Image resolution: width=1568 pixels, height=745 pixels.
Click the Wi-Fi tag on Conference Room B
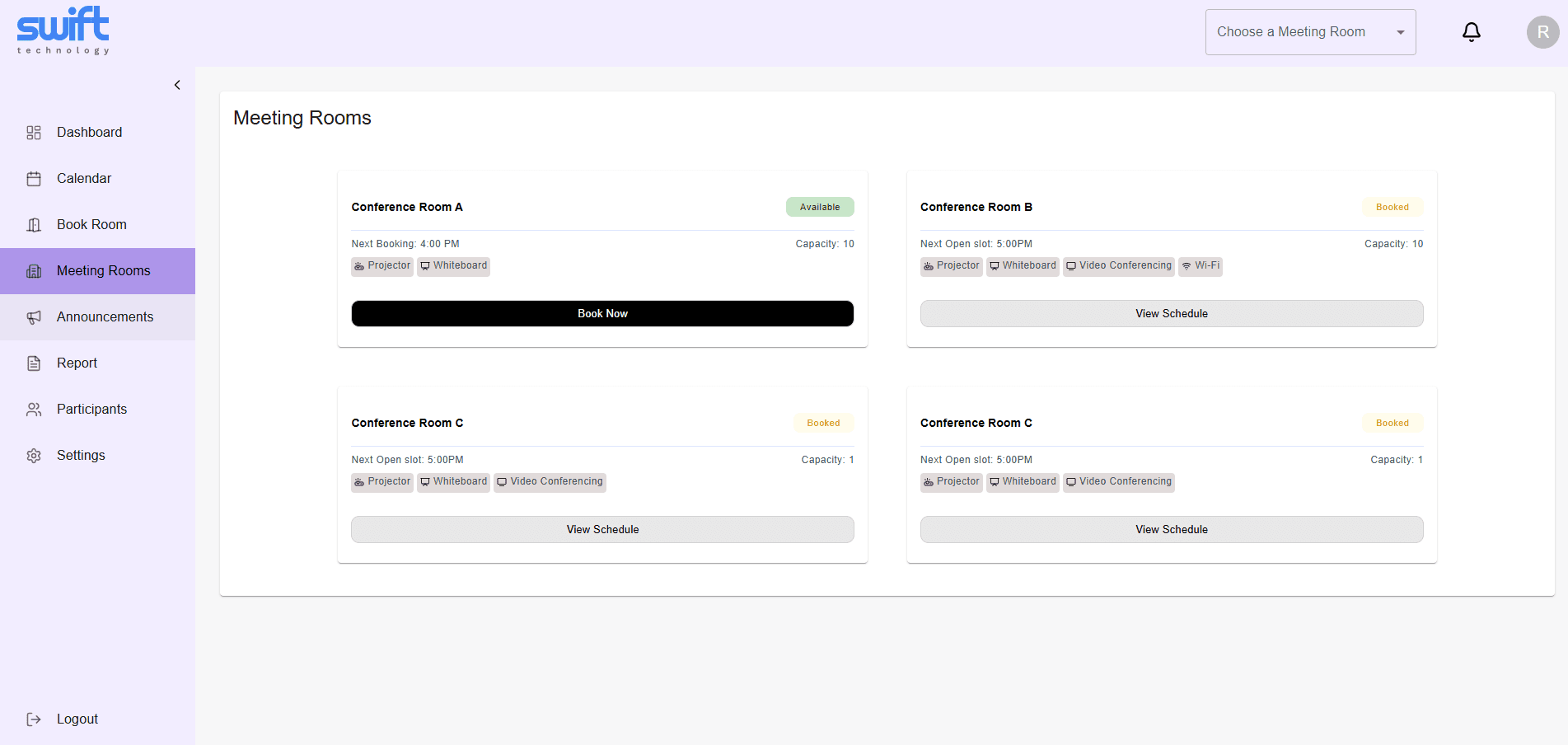tap(1201, 266)
